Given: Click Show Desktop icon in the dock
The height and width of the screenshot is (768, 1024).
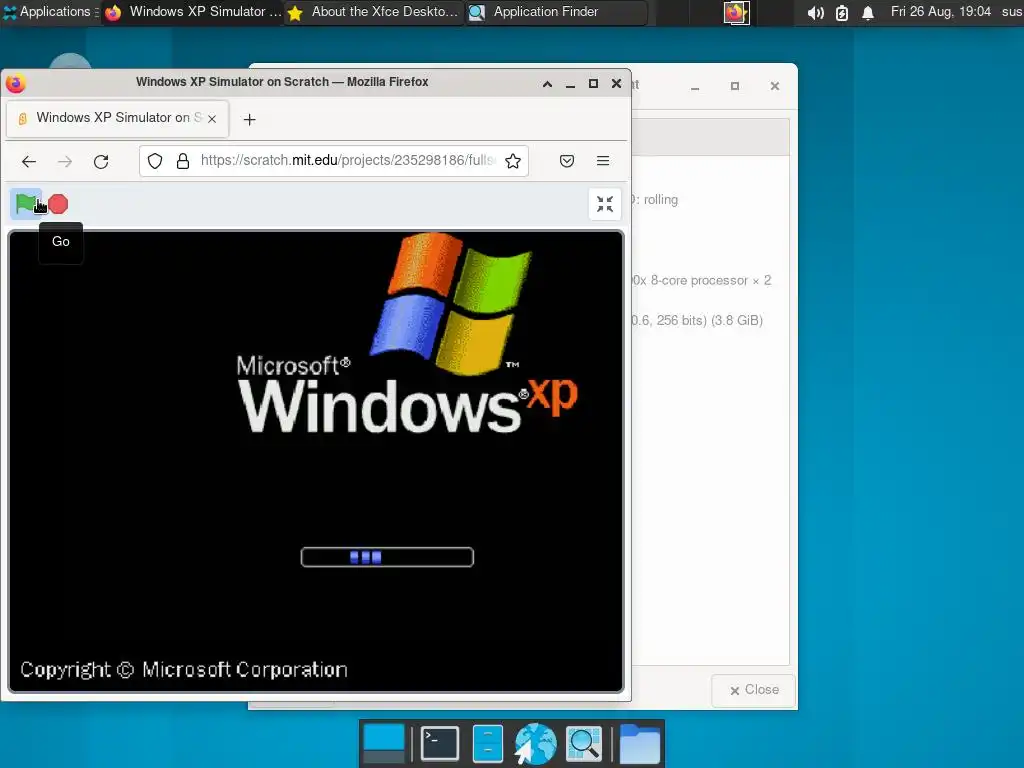Looking at the screenshot, I should (x=384, y=743).
